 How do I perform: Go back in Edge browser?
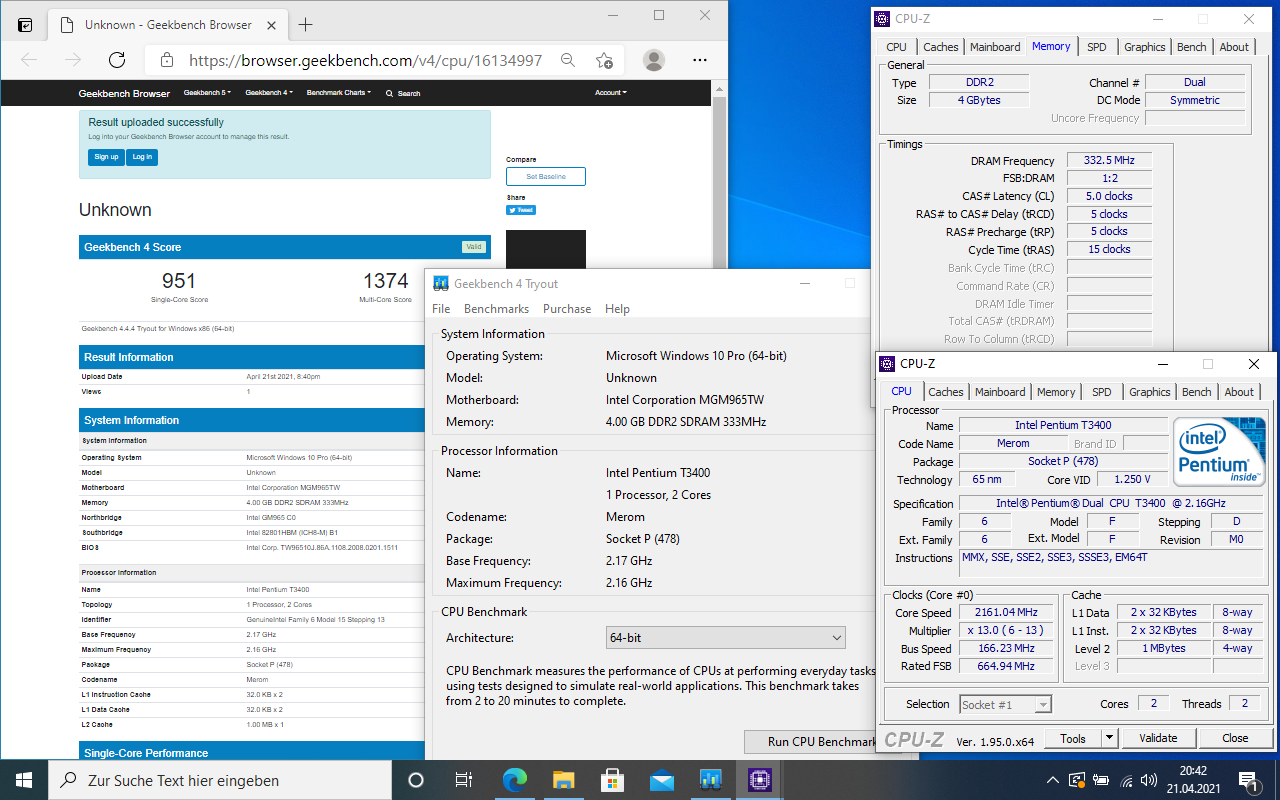point(29,60)
